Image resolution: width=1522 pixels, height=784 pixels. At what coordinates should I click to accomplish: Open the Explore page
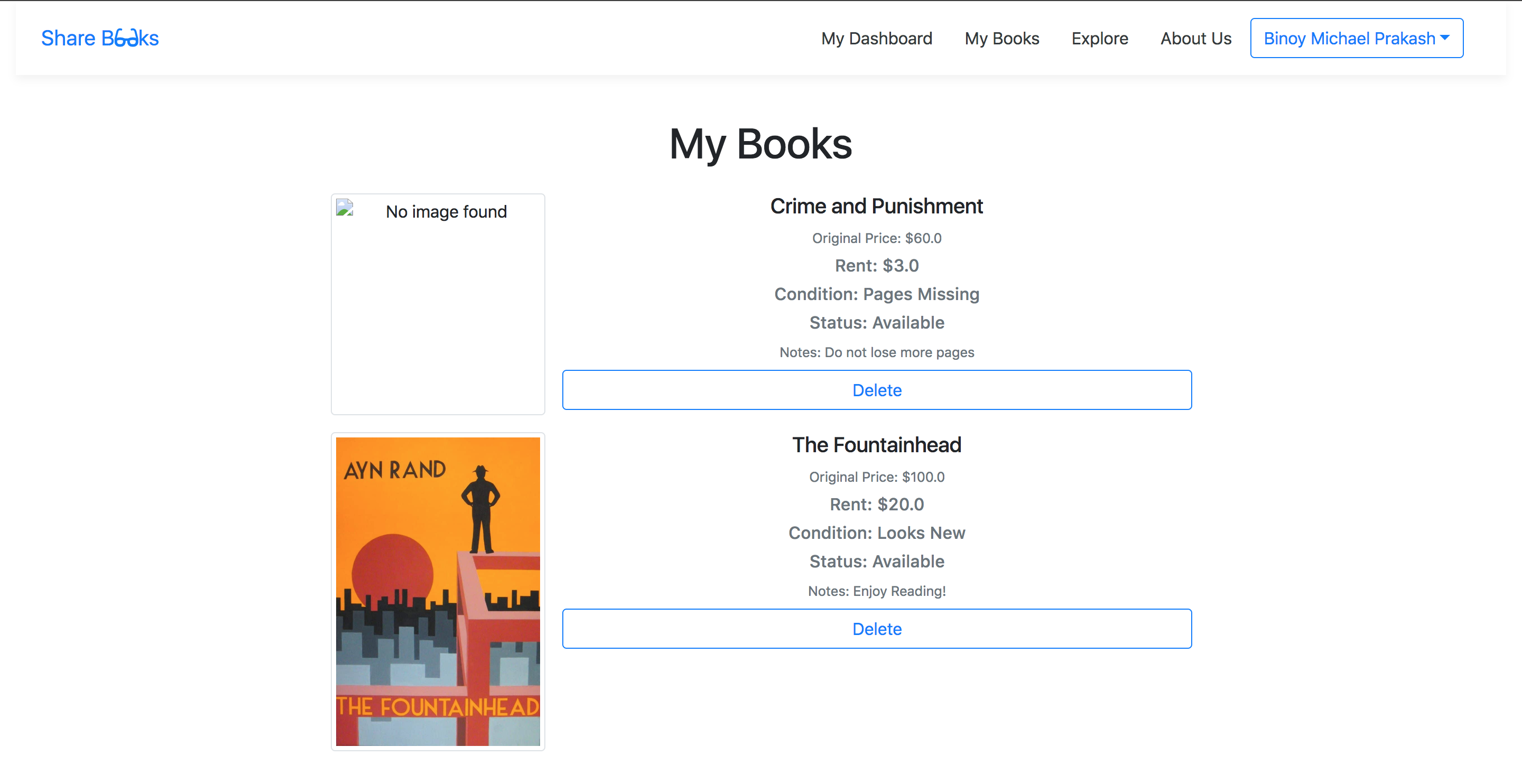[x=1100, y=38]
